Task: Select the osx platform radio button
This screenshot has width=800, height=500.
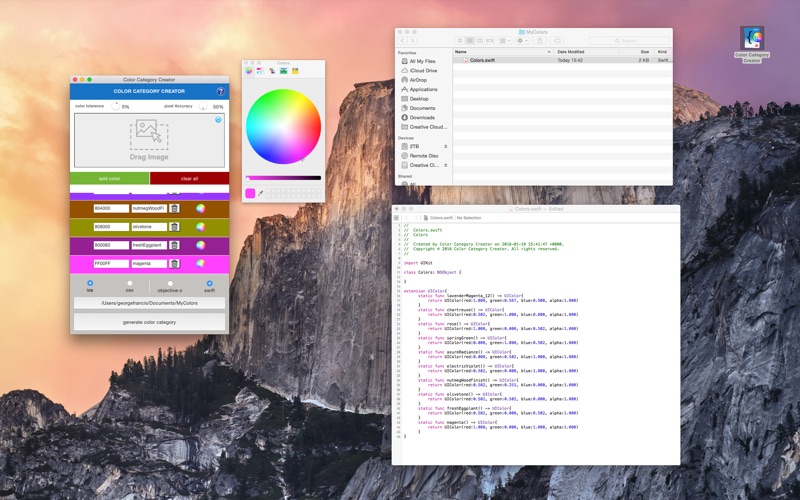Action: pos(130,283)
